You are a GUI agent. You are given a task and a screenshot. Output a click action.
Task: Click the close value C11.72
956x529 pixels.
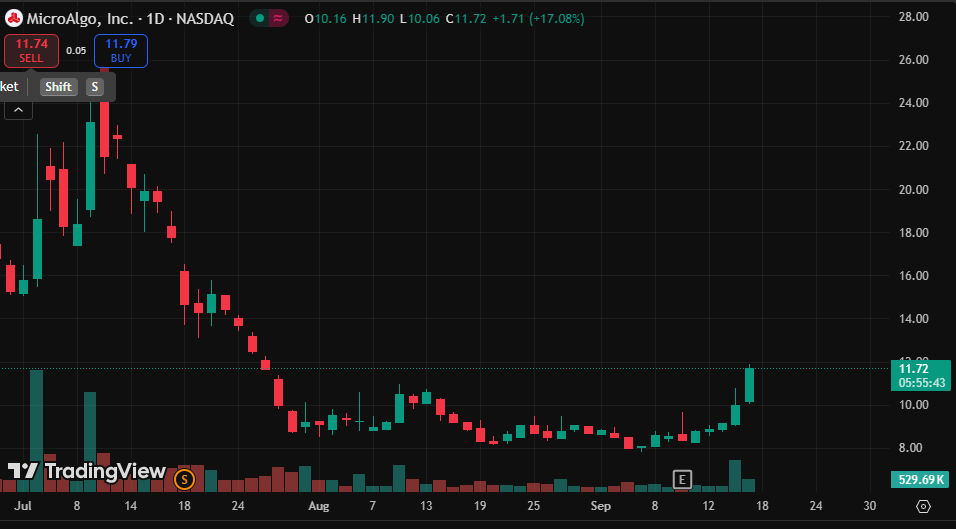(466, 18)
